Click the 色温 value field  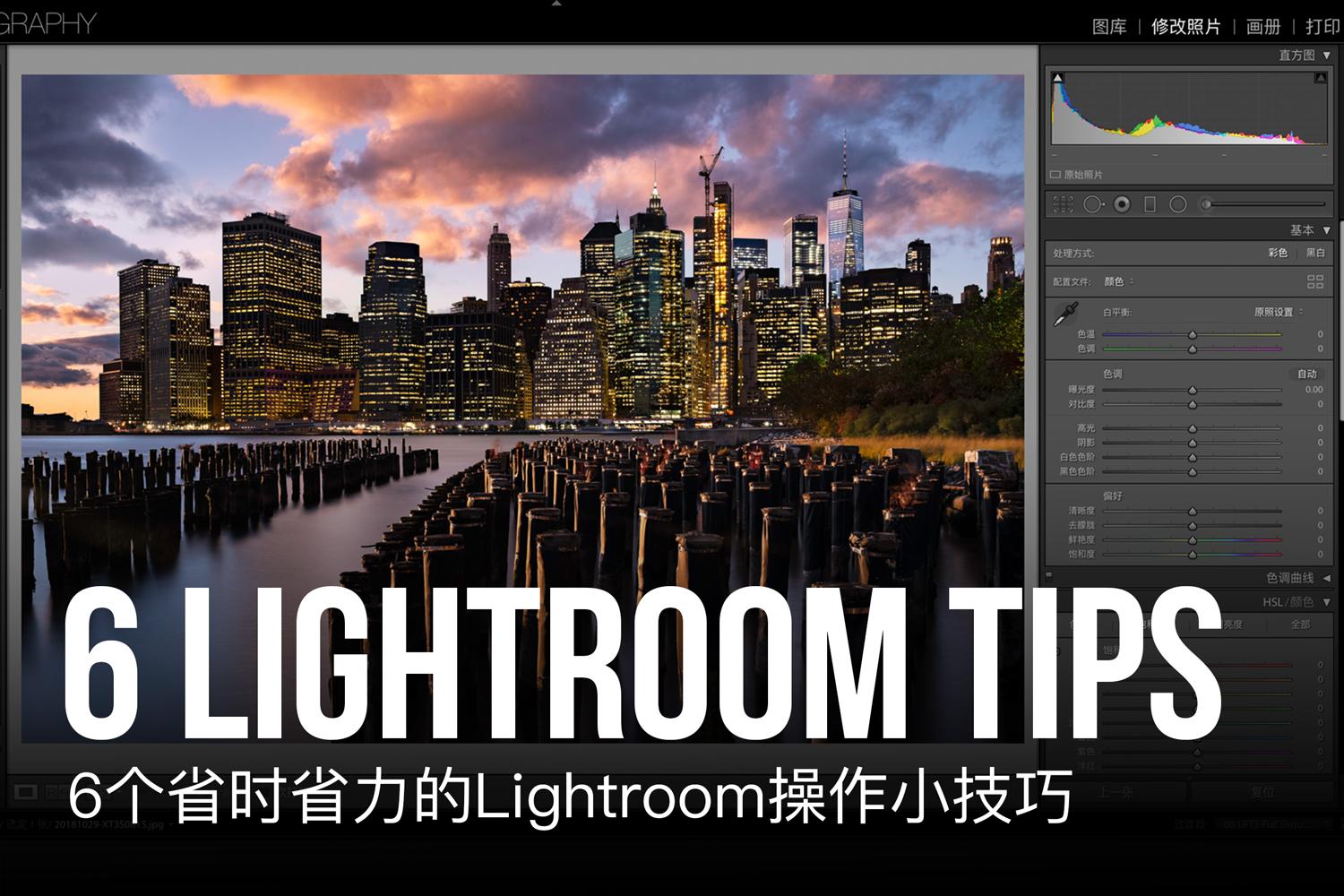click(1319, 334)
